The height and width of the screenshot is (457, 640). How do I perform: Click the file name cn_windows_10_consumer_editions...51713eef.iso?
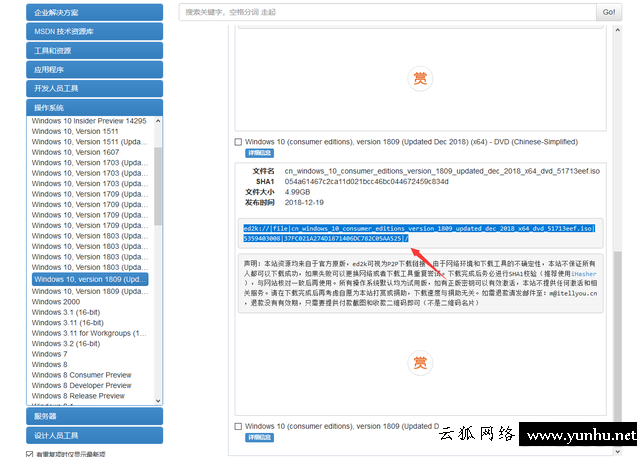(442, 171)
